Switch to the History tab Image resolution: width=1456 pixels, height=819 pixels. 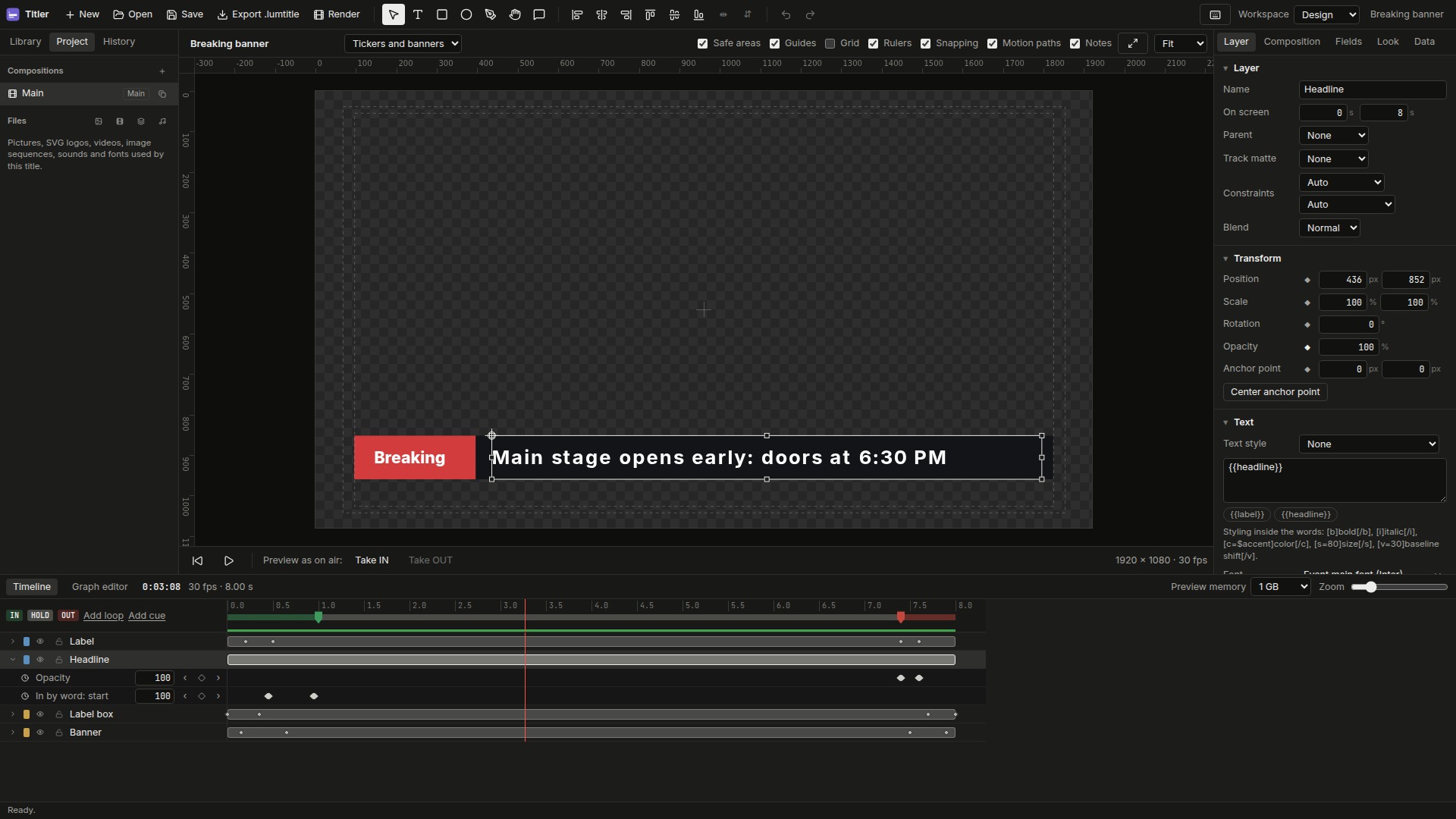[x=119, y=42]
